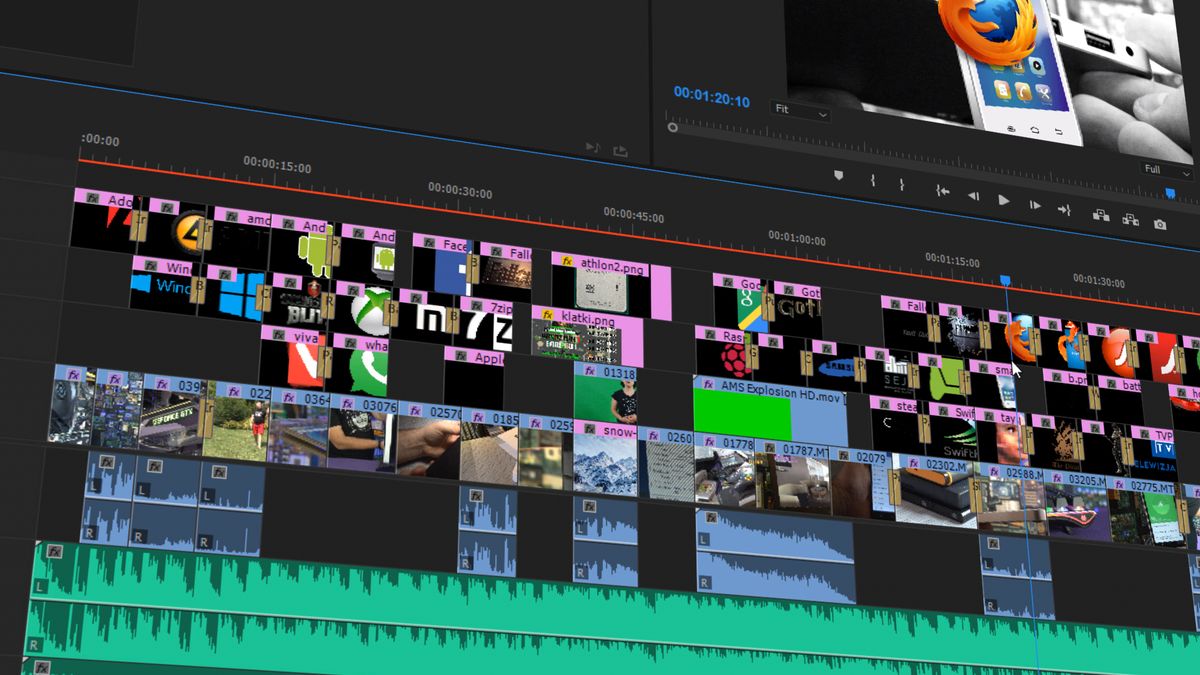1200x675 pixels.
Task: Select the 03076 video clip
Action: tap(362, 435)
